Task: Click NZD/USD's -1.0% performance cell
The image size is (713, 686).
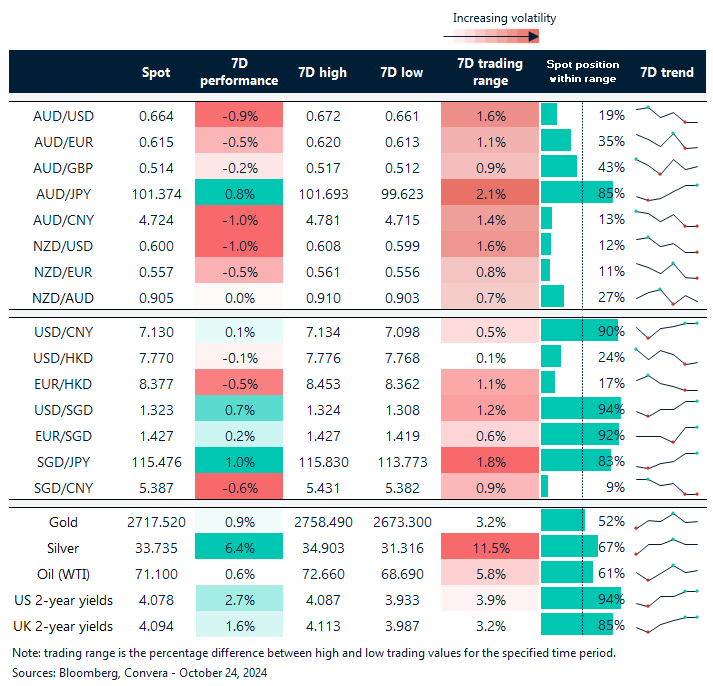Action: point(239,244)
